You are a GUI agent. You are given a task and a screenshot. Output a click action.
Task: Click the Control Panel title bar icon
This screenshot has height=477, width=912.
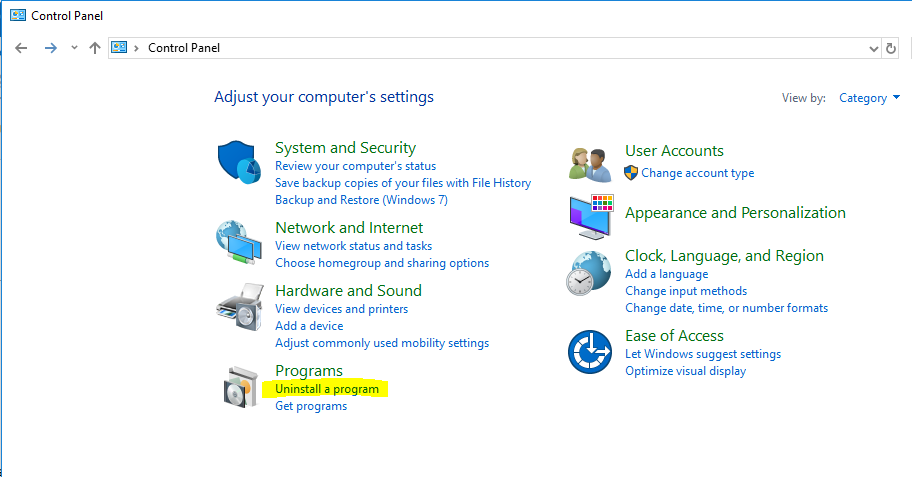pos(18,15)
